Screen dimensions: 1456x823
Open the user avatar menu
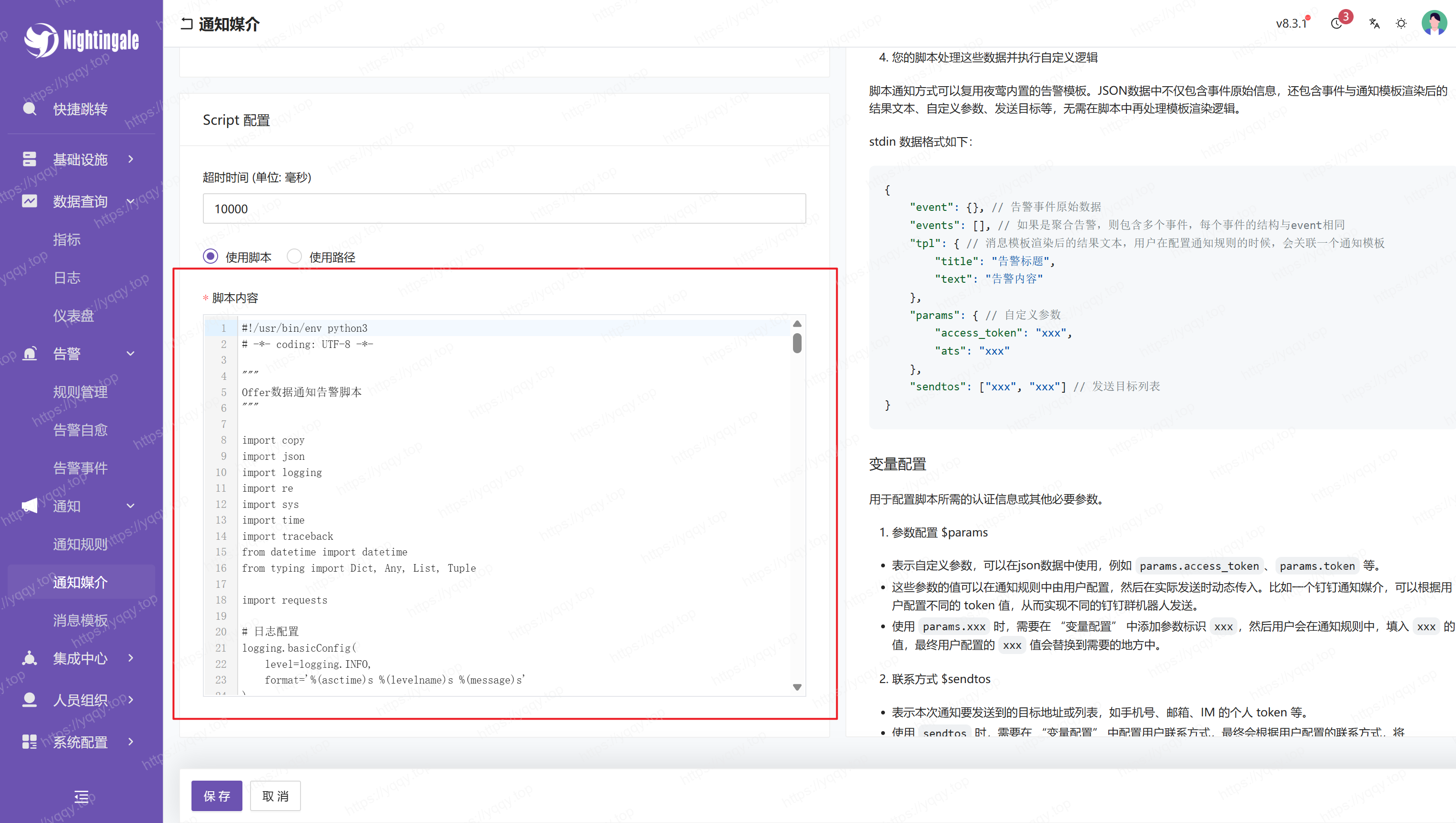point(1434,23)
